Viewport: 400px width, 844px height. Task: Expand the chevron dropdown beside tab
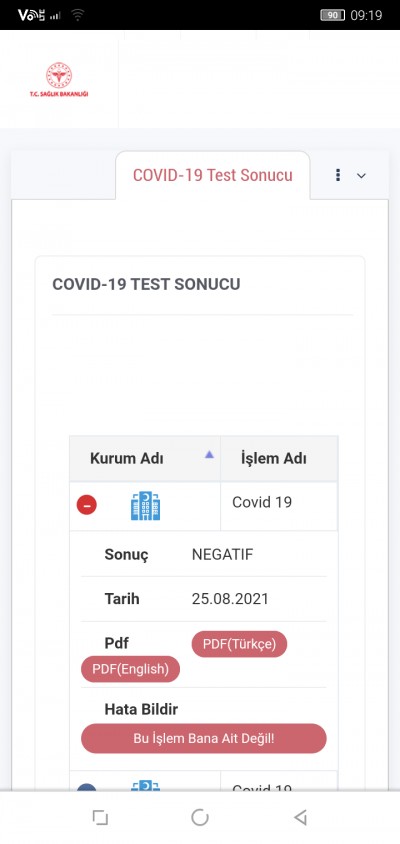(361, 175)
